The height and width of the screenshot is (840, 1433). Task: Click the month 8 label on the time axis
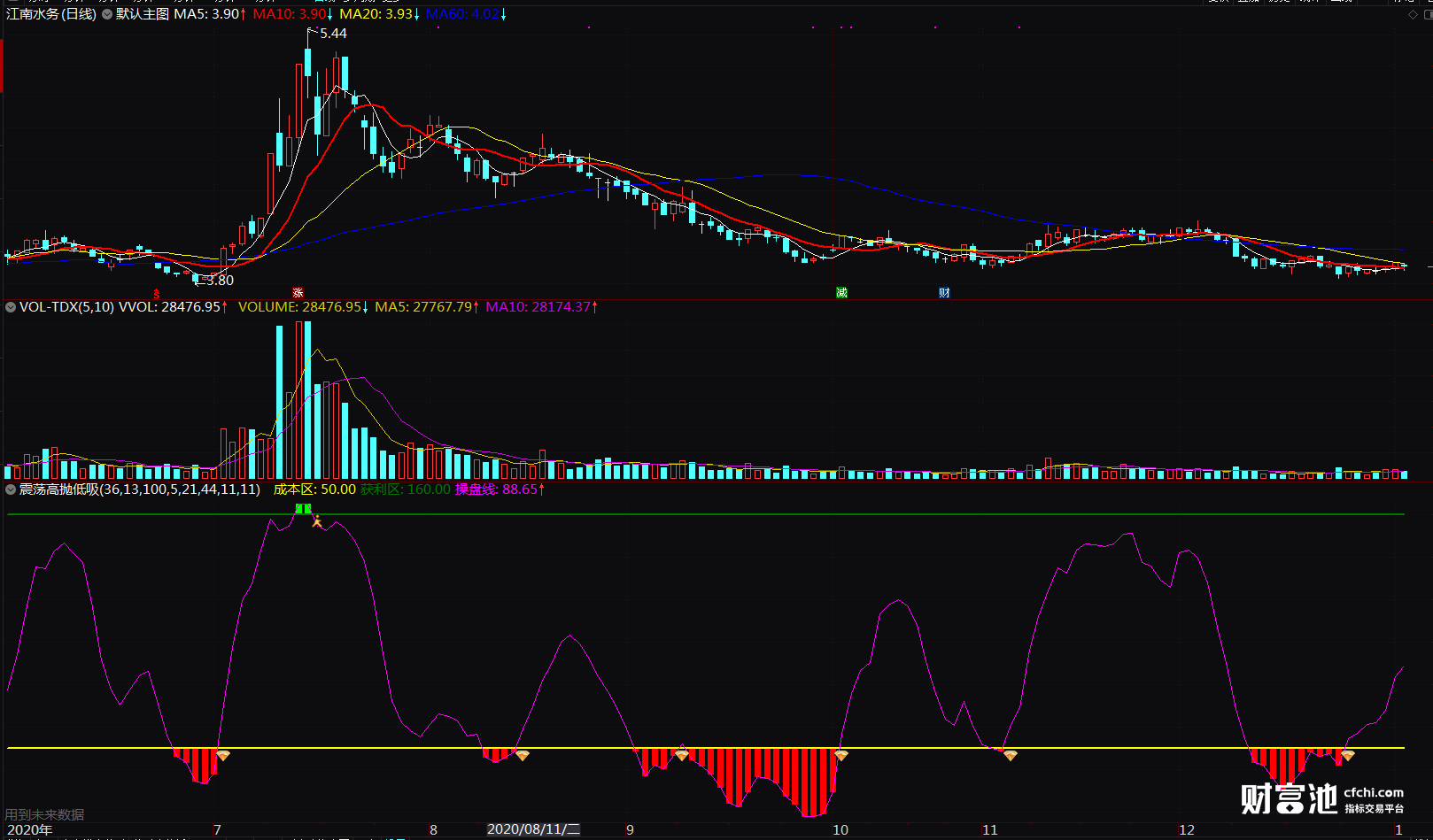coord(433,830)
